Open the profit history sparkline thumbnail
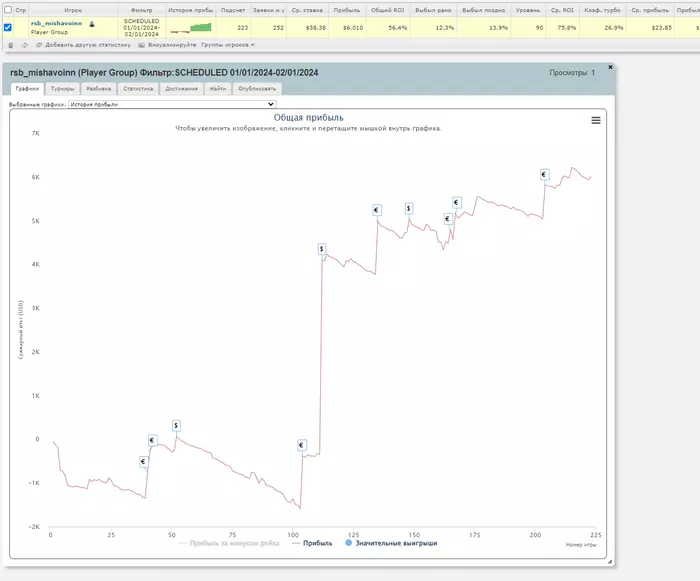 point(191,28)
